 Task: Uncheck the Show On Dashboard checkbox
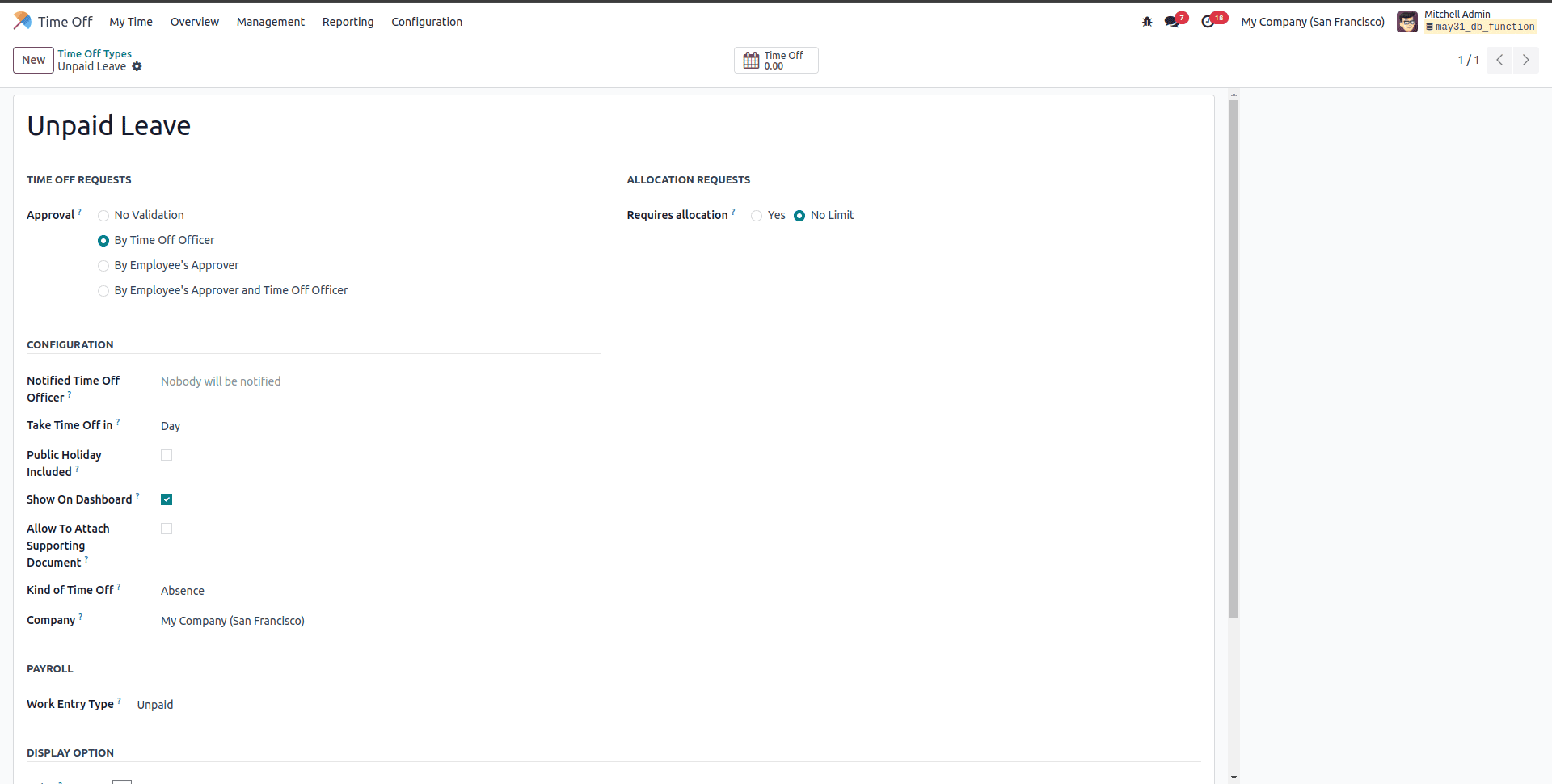167,499
